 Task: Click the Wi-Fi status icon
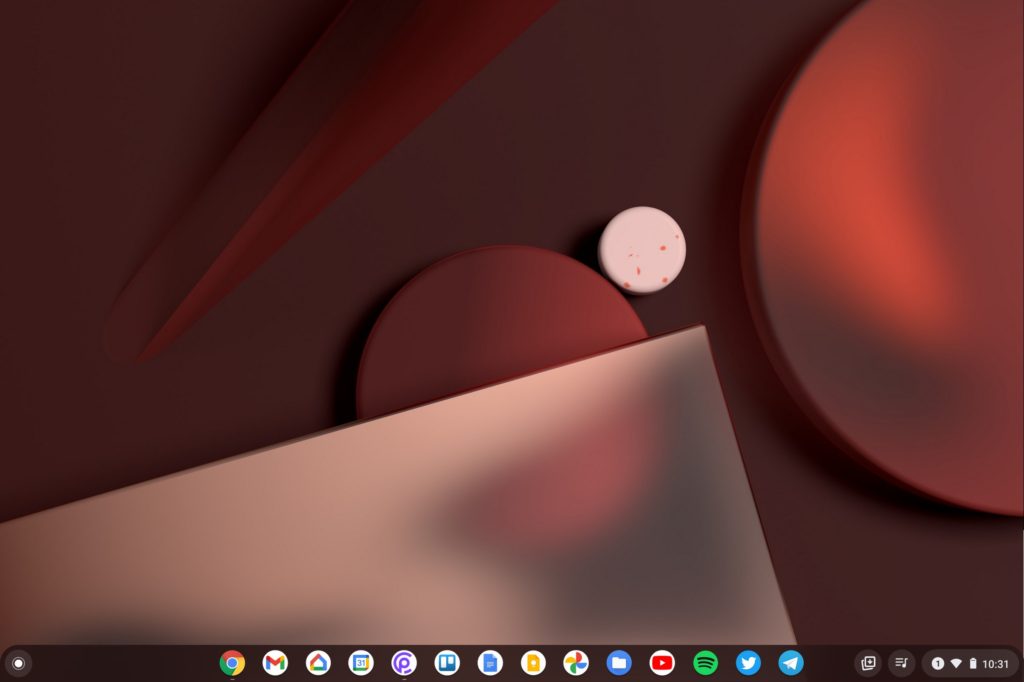coord(956,664)
